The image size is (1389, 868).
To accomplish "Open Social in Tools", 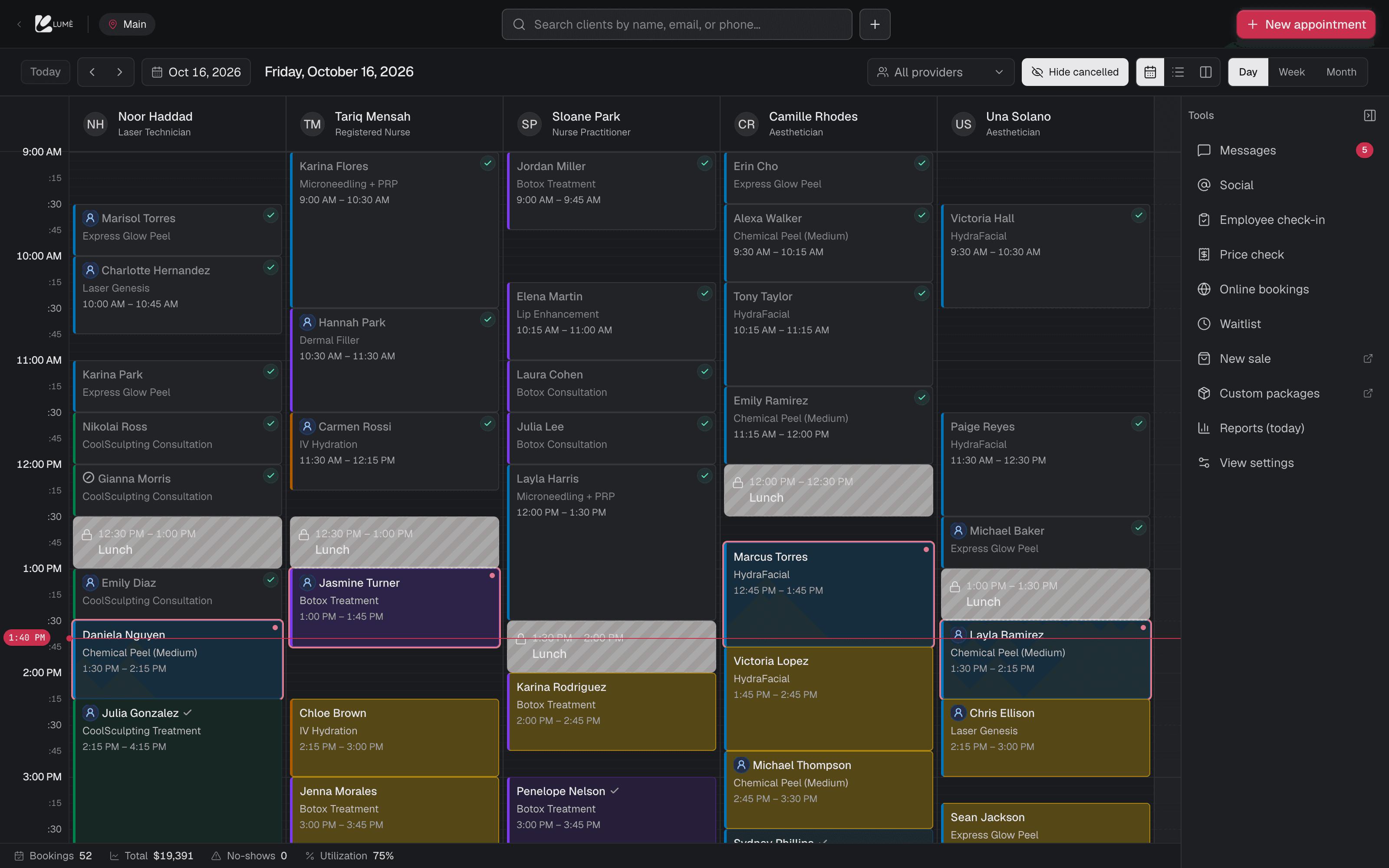I will (x=1284, y=185).
